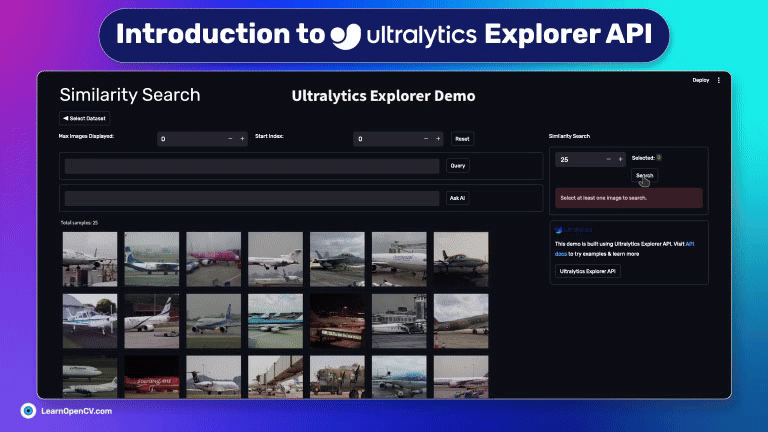Click the 'Selected: 0' counter
The image size is (768, 432).
click(x=647, y=158)
